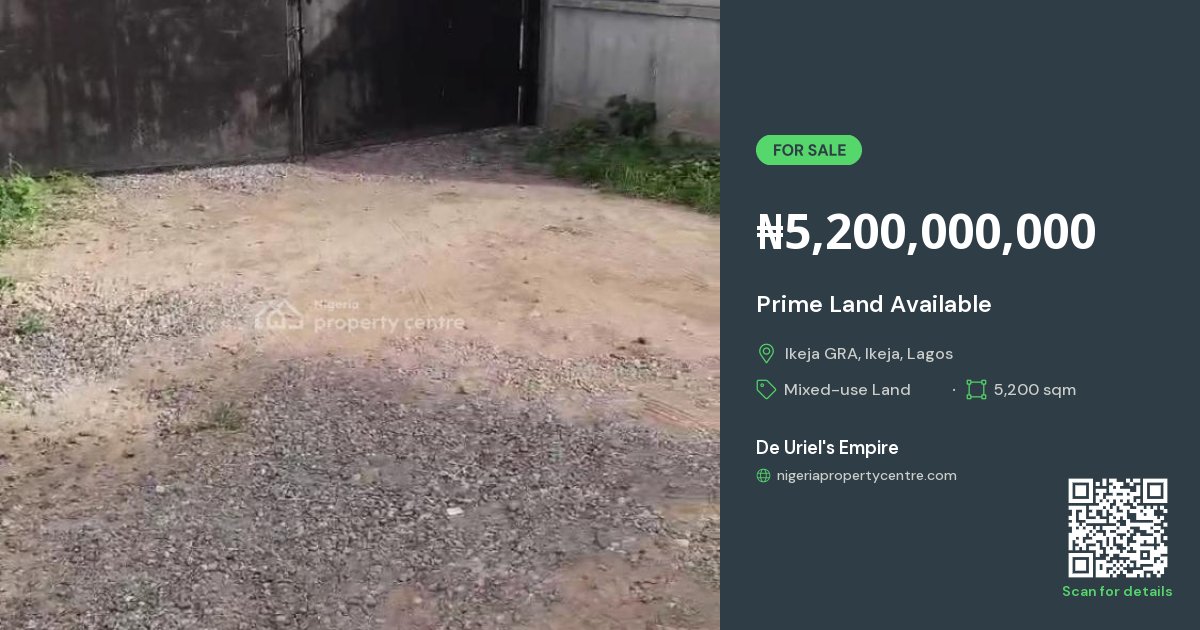Click the property centre watermark text
This screenshot has height=630, width=1200.
(x=389, y=322)
